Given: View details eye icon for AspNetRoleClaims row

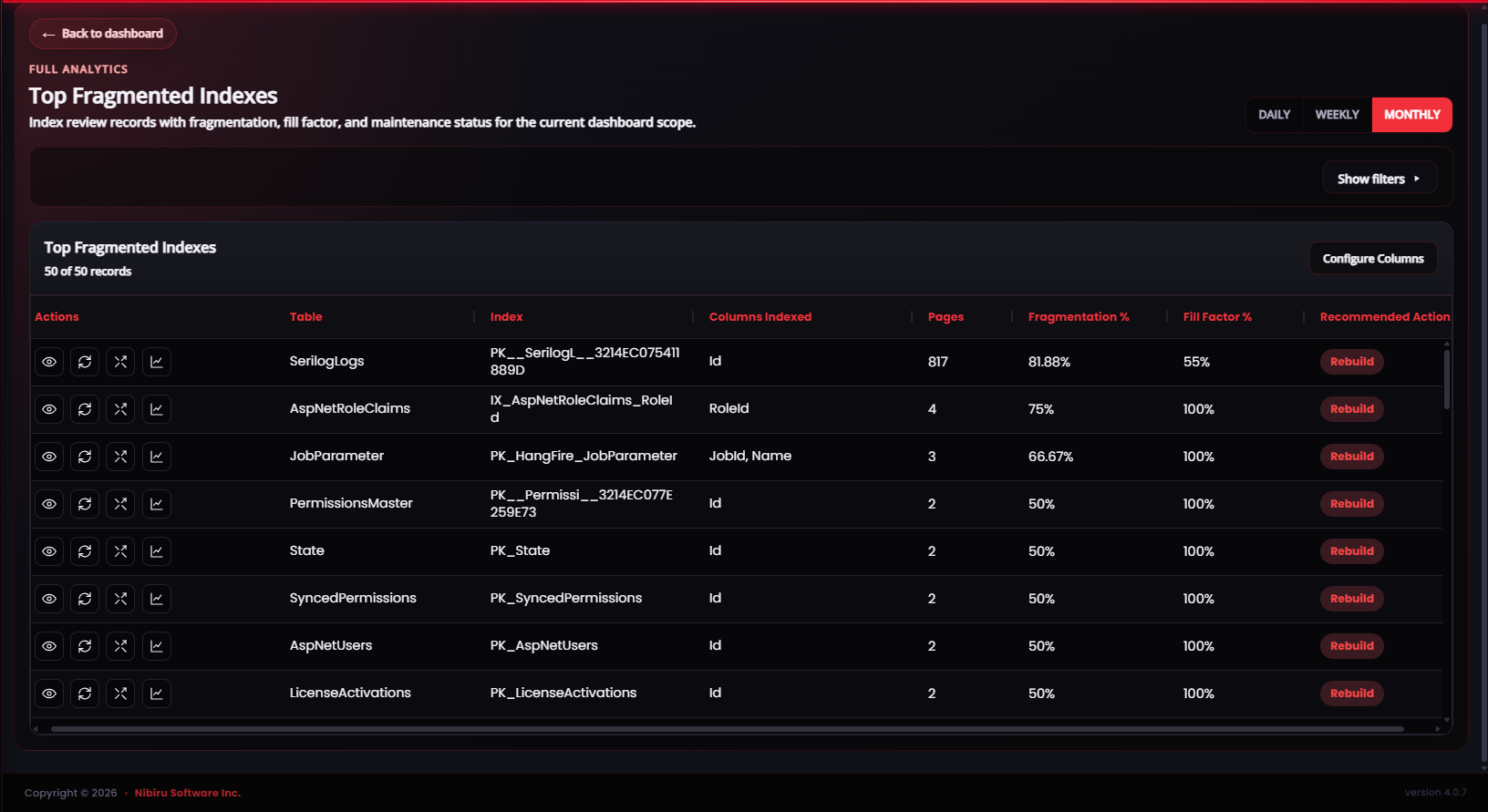Looking at the screenshot, I should click(49, 409).
